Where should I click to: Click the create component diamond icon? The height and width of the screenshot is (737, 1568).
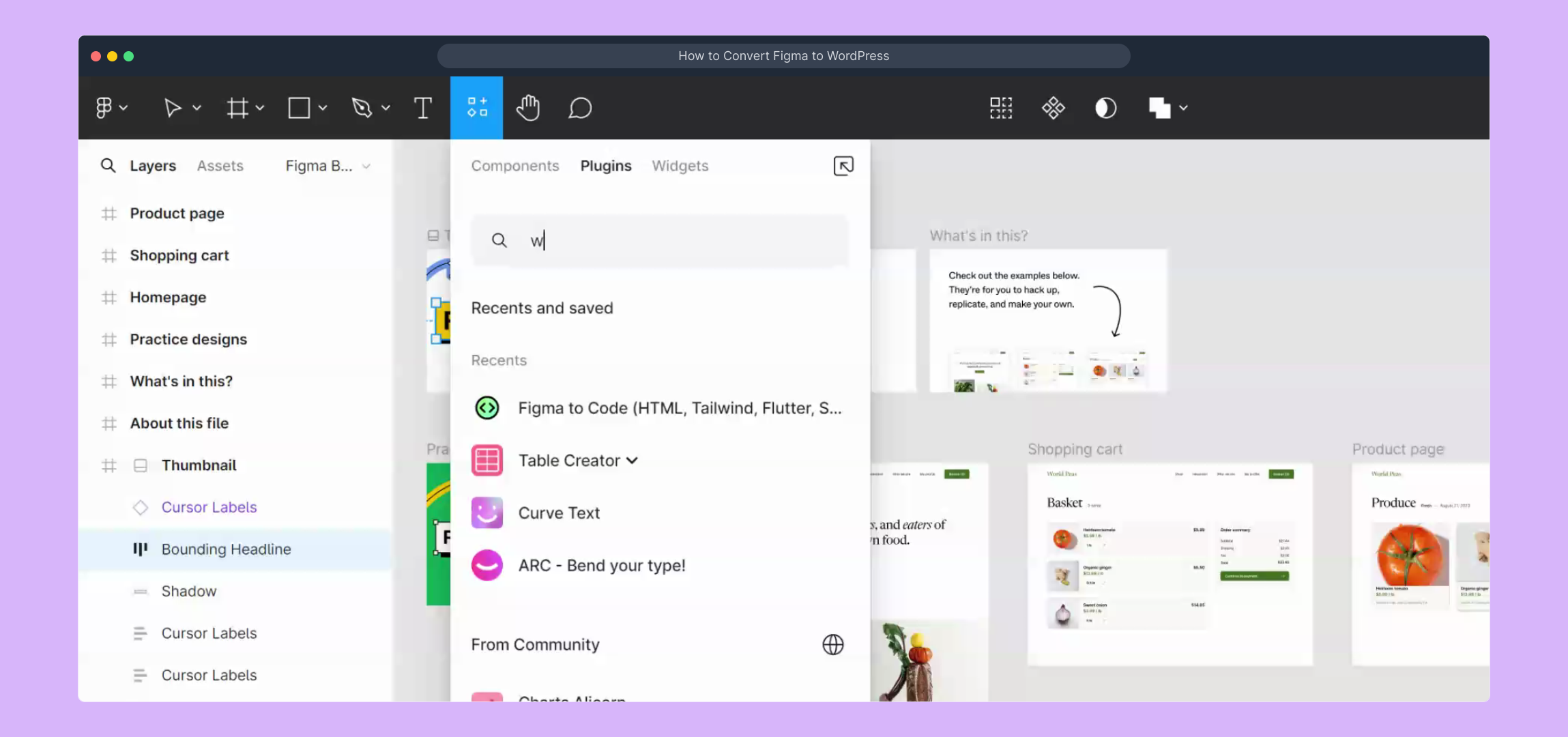coord(1053,108)
